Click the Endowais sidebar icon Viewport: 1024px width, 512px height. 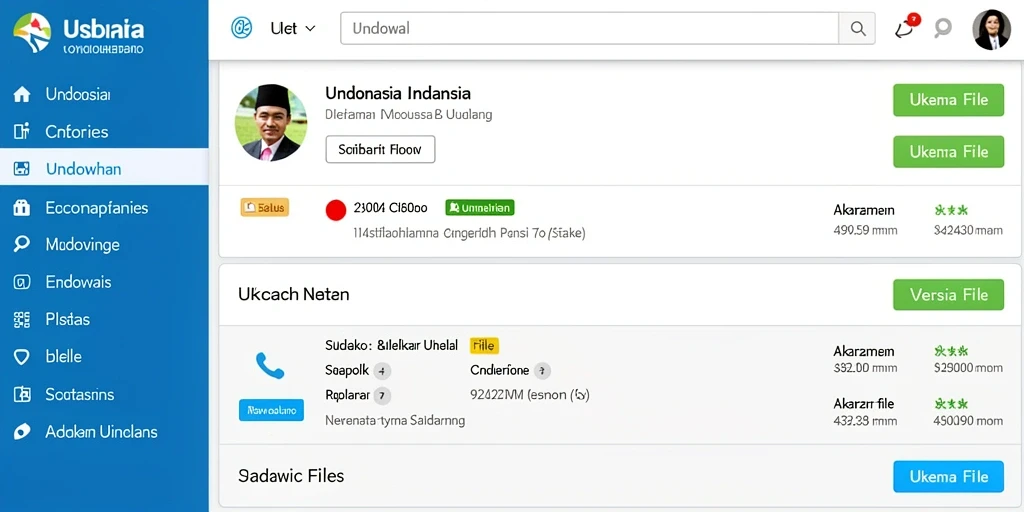[x=22, y=282]
